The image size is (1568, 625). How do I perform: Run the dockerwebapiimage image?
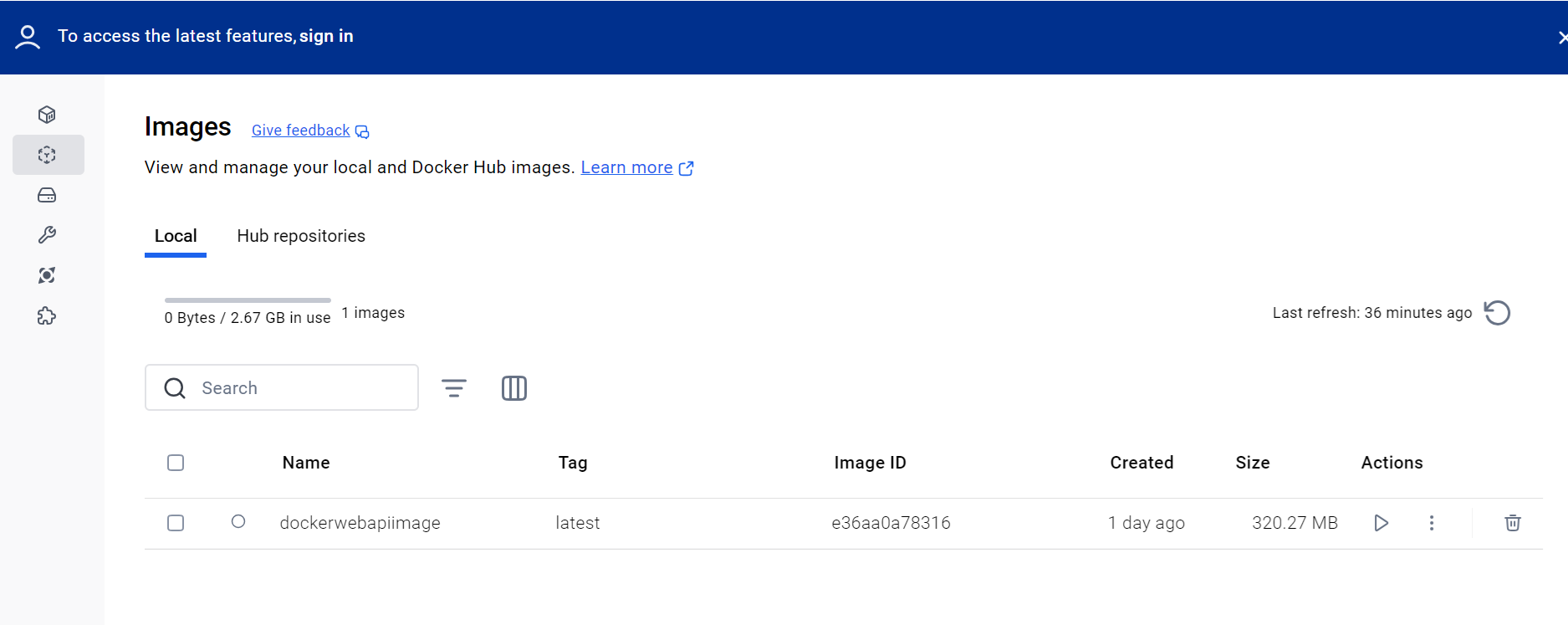point(1381,523)
